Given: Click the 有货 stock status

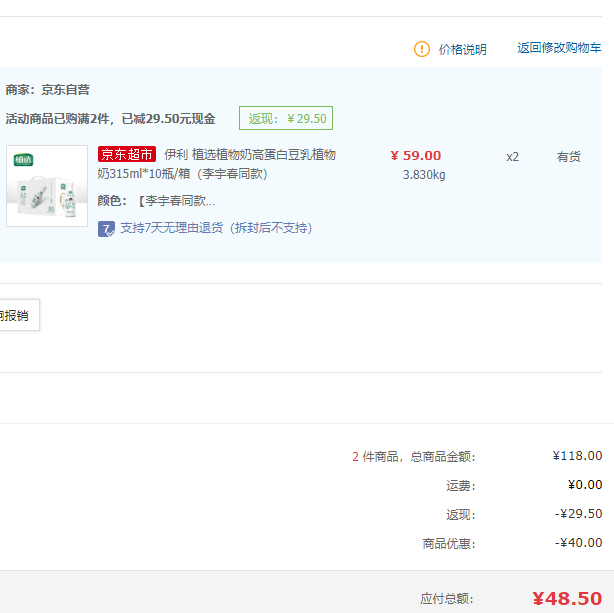Looking at the screenshot, I should pos(569,156).
